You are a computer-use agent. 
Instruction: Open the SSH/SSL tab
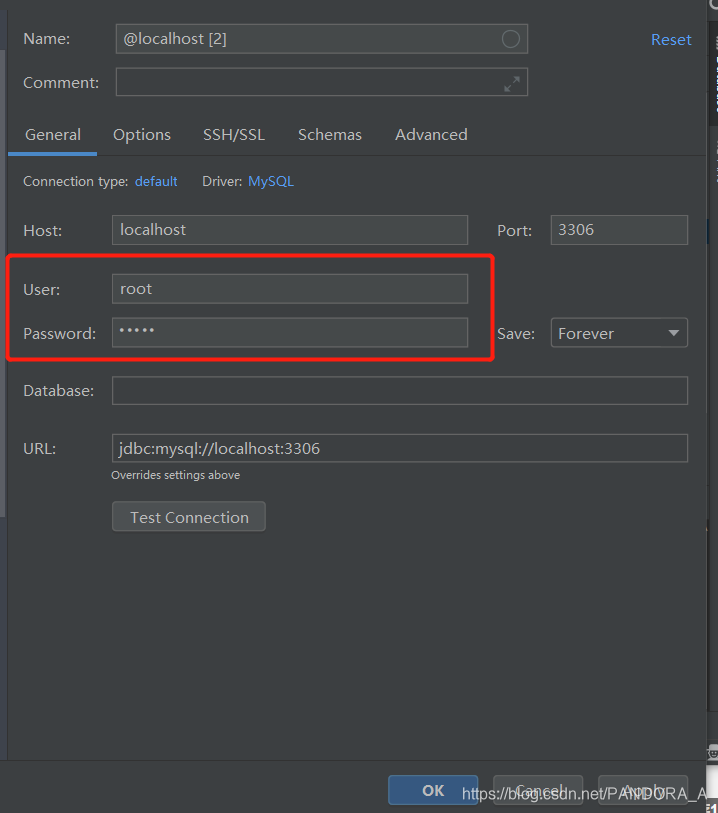coord(234,135)
